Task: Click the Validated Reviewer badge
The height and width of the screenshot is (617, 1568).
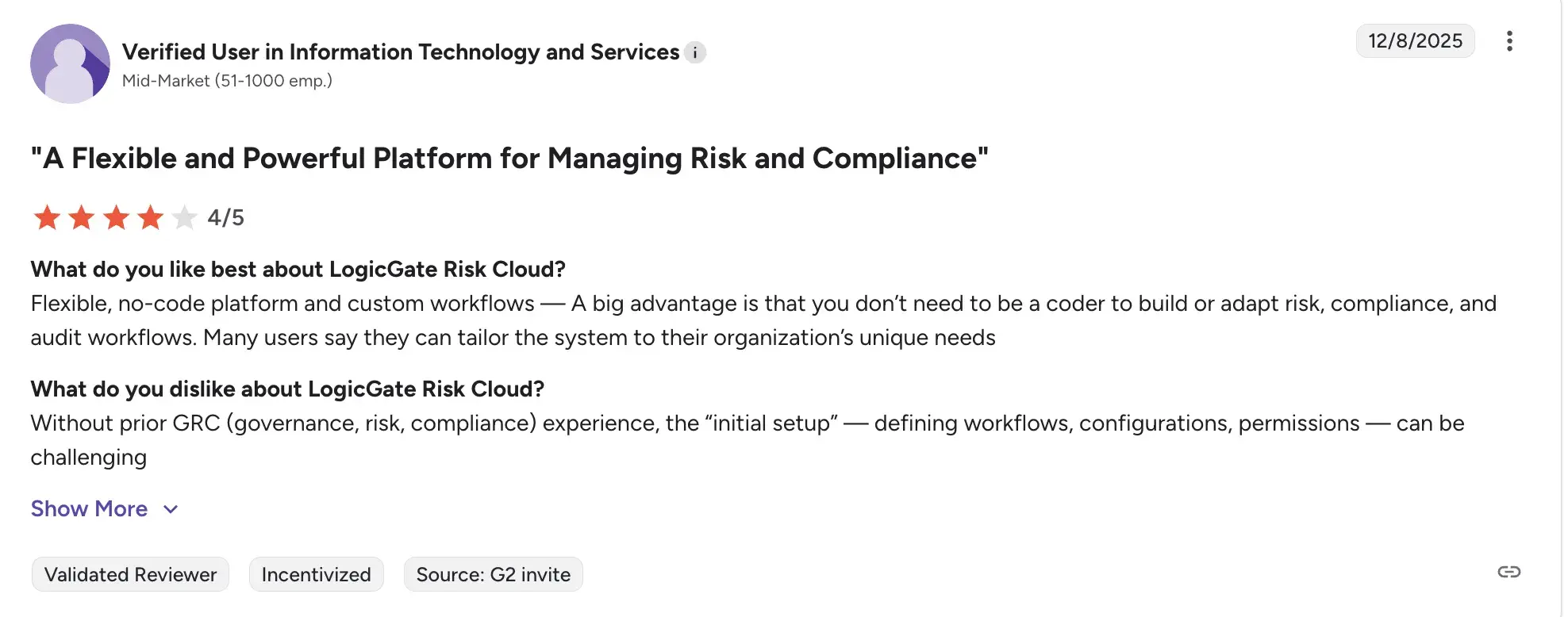Action: coord(130,574)
